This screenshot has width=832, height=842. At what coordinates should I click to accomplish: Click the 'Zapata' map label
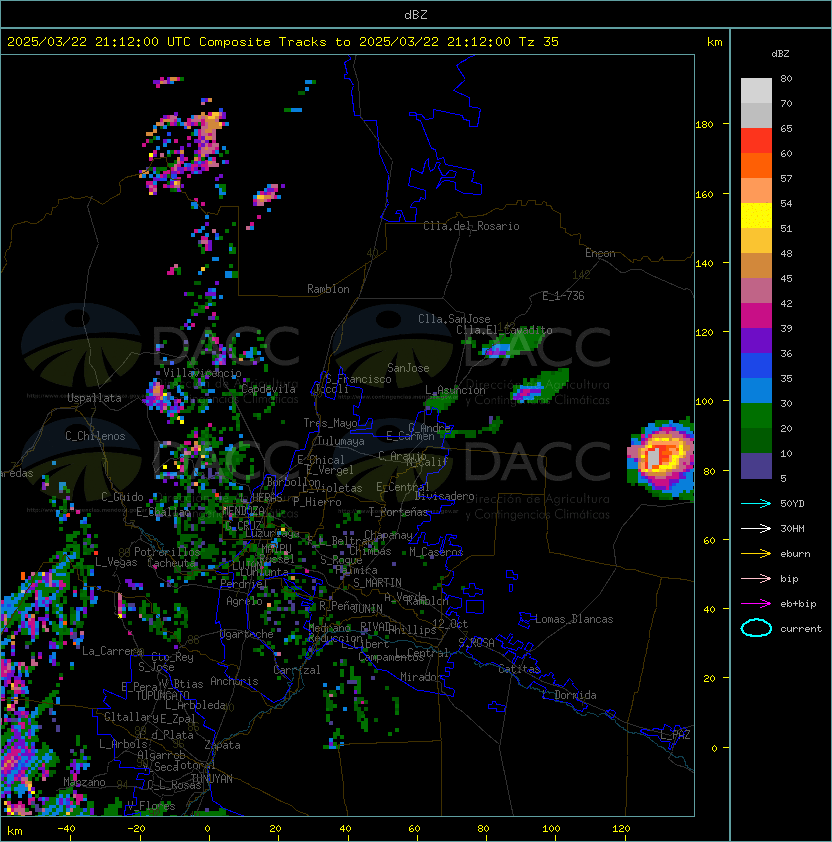[222, 745]
